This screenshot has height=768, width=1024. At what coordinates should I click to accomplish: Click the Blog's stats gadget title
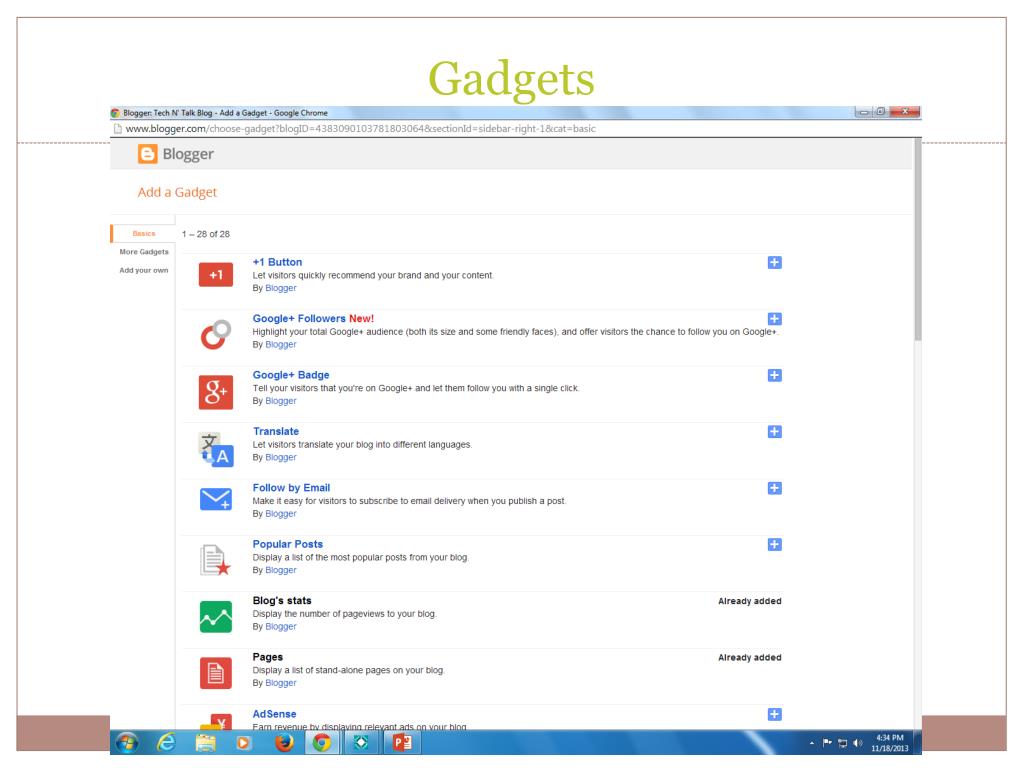[282, 601]
